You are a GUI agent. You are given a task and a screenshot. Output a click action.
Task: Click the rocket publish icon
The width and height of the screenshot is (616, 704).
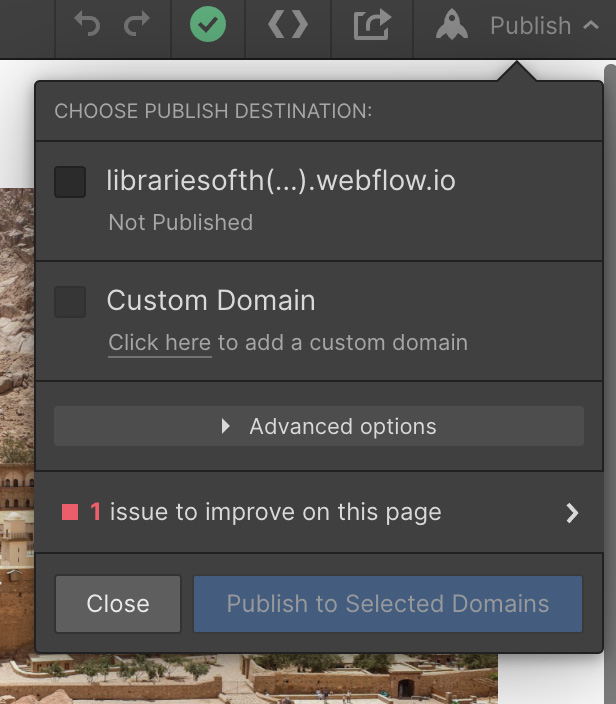(x=452, y=24)
